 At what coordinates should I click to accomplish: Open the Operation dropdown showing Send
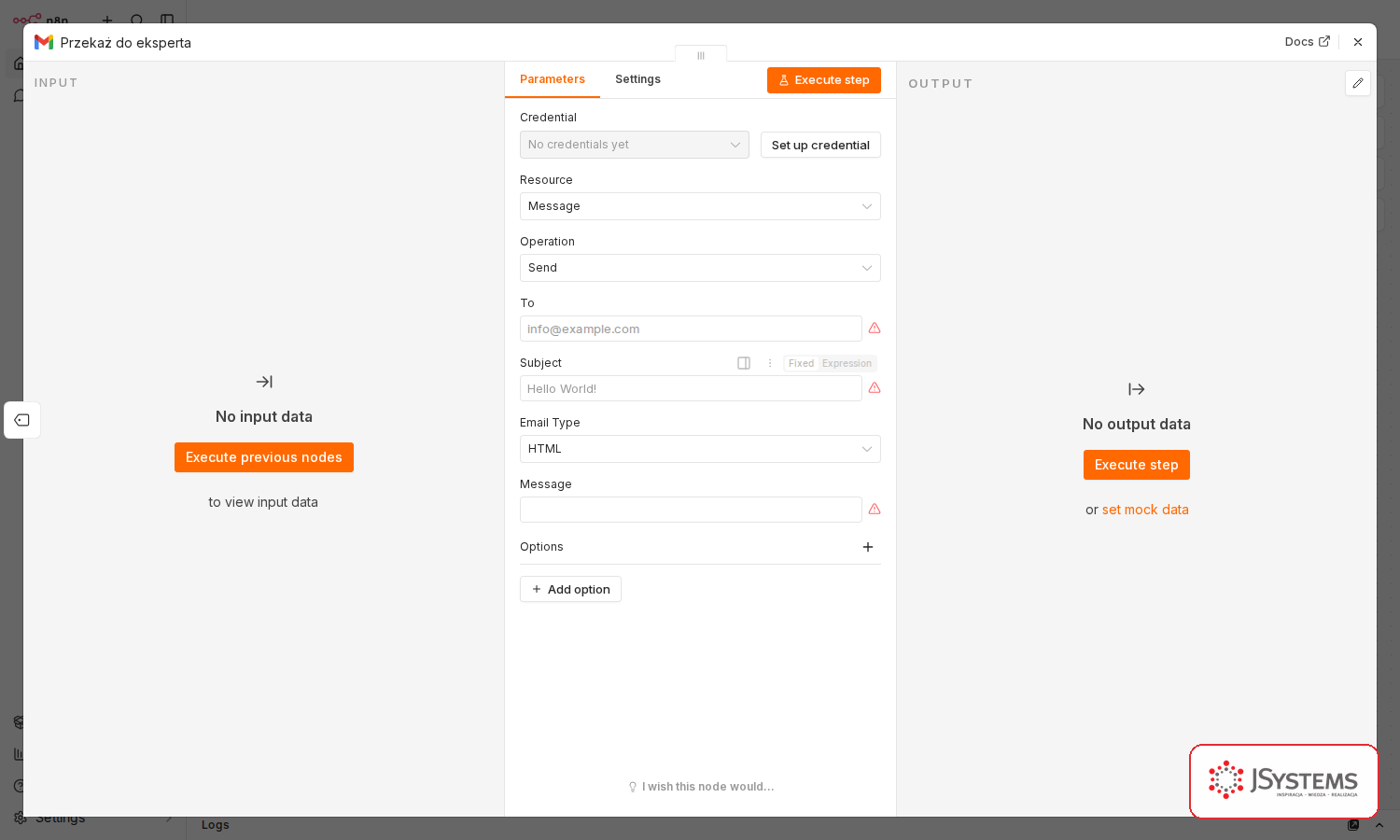click(700, 268)
